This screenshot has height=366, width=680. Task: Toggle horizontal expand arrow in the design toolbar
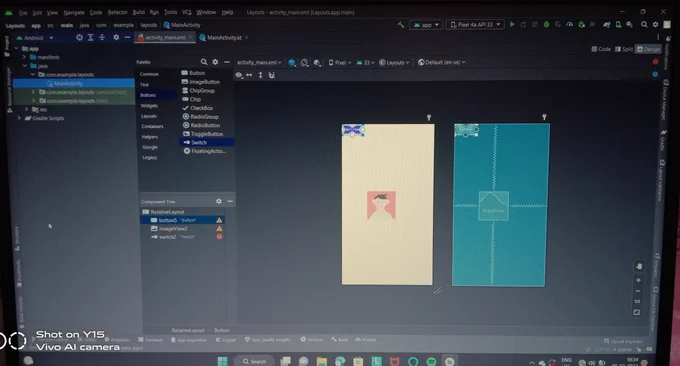point(249,75)
